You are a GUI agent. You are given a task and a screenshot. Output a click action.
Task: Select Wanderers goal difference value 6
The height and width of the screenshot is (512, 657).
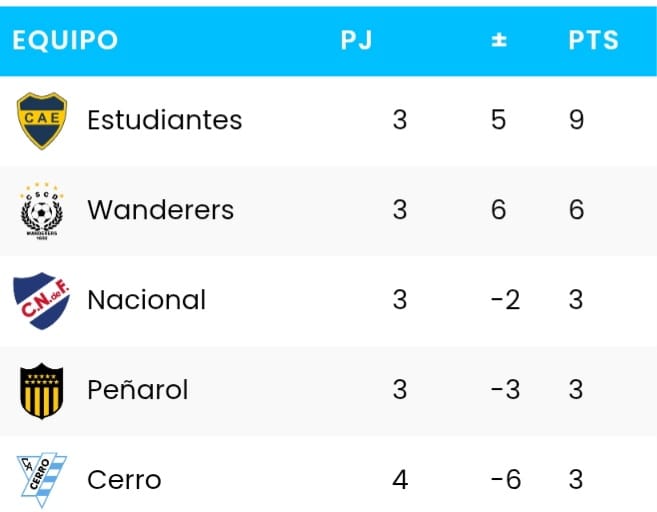tap(498, 210)
